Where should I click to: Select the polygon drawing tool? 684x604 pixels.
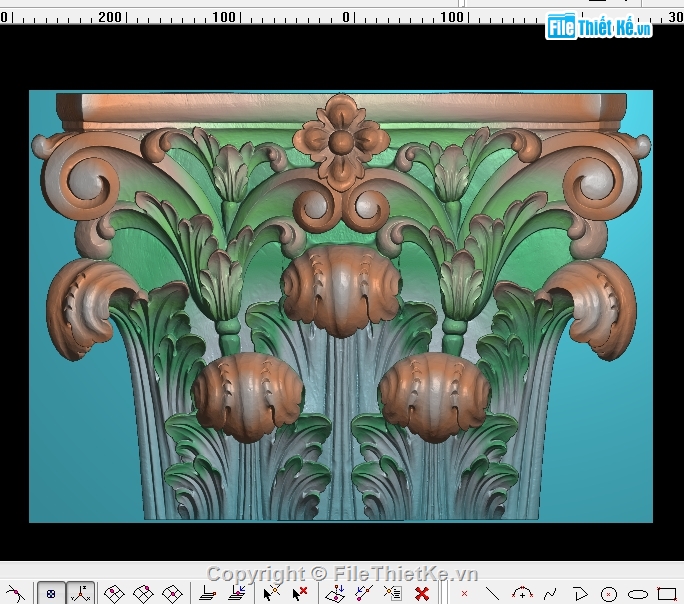(x=580, y=594)
